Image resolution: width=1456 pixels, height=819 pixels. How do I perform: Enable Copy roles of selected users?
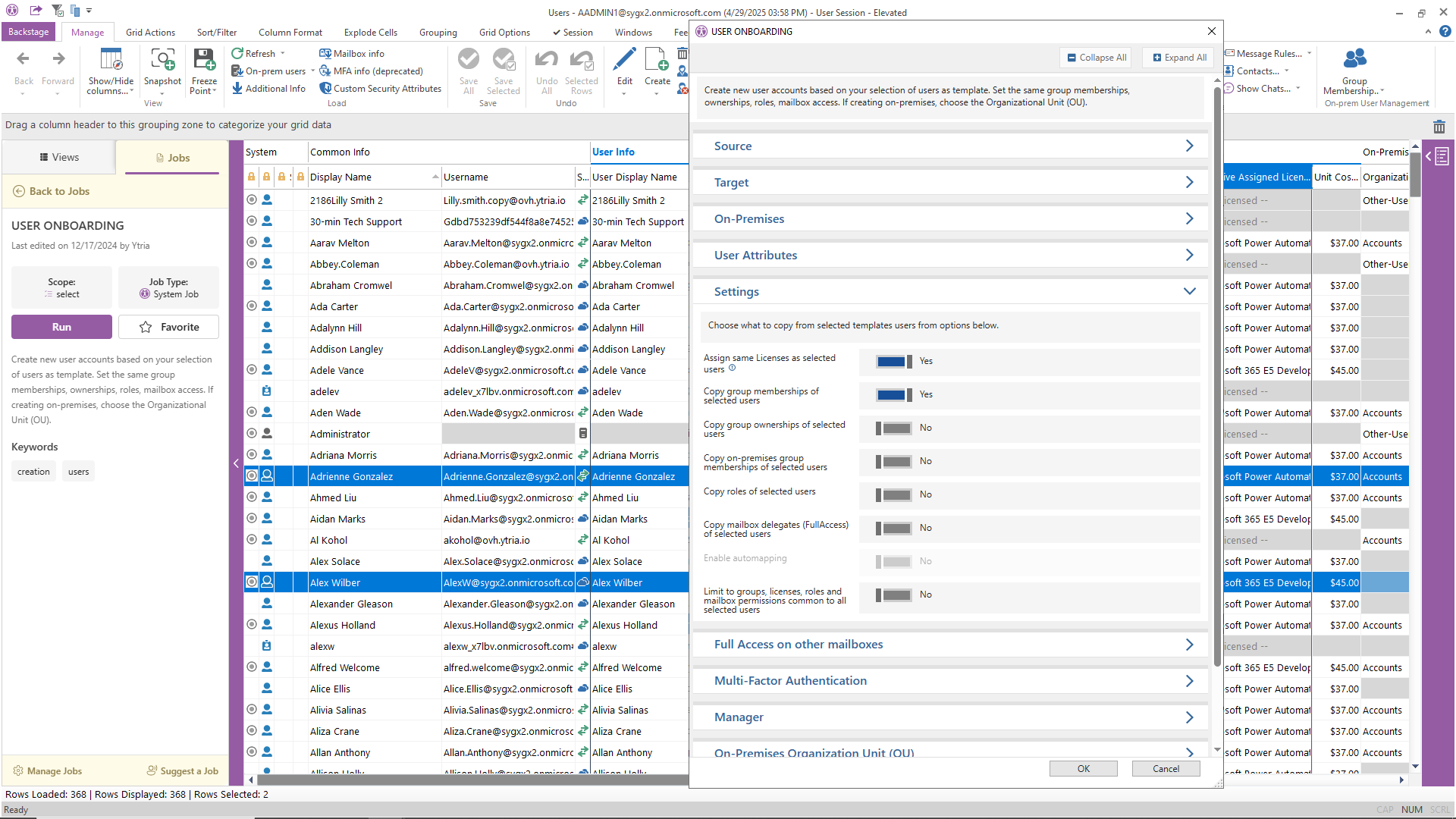(x=893, y=495)
